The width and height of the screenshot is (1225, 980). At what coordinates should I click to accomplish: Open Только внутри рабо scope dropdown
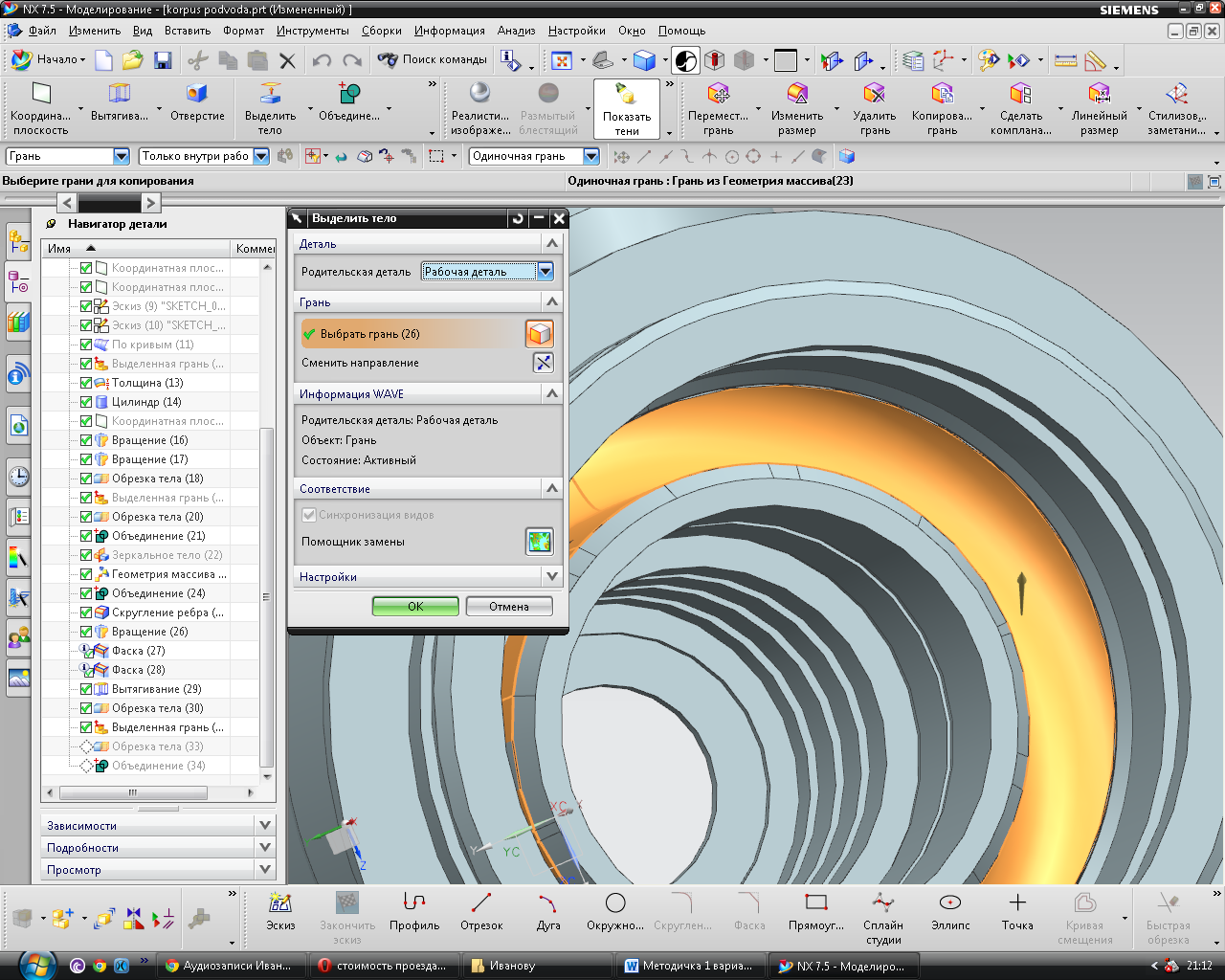coord(260,156)
